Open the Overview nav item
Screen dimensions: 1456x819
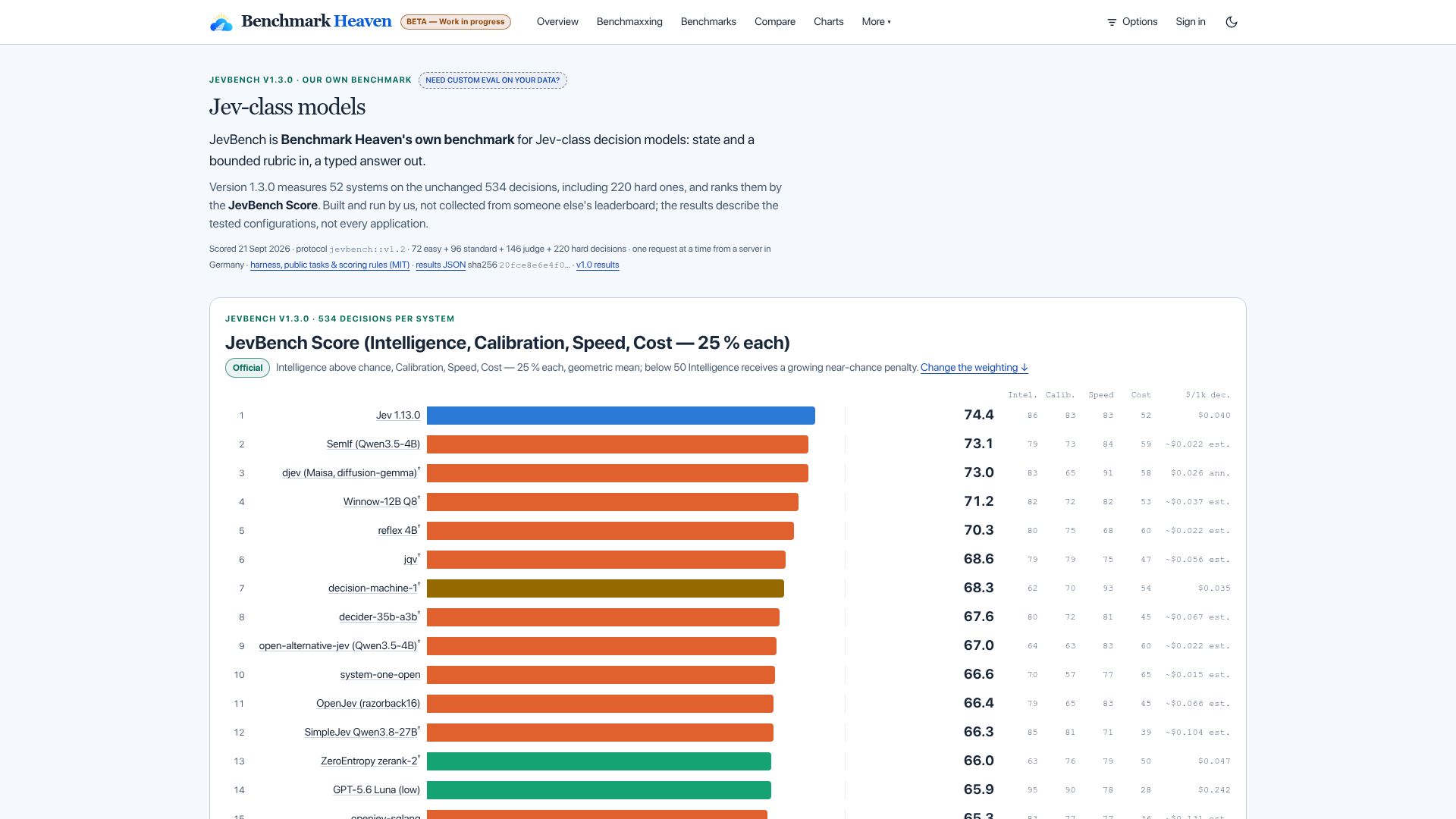coord(557,22)
